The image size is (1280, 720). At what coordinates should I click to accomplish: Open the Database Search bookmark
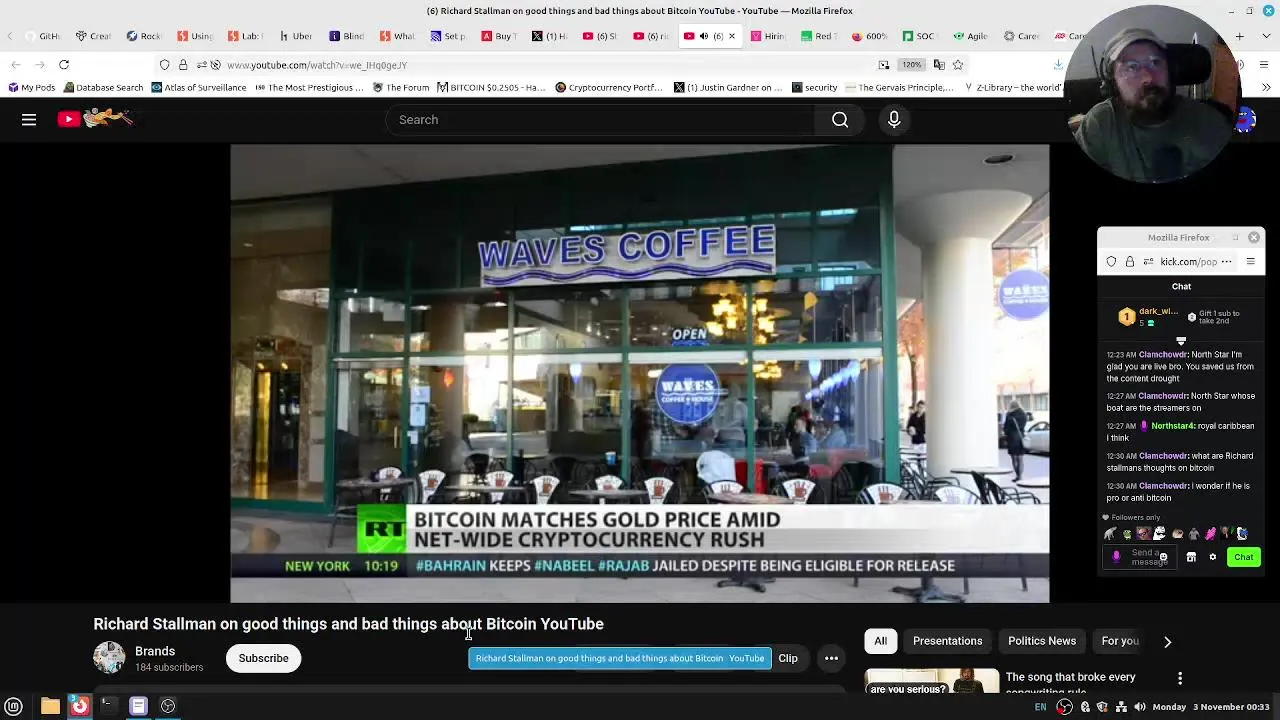(102, 88)
